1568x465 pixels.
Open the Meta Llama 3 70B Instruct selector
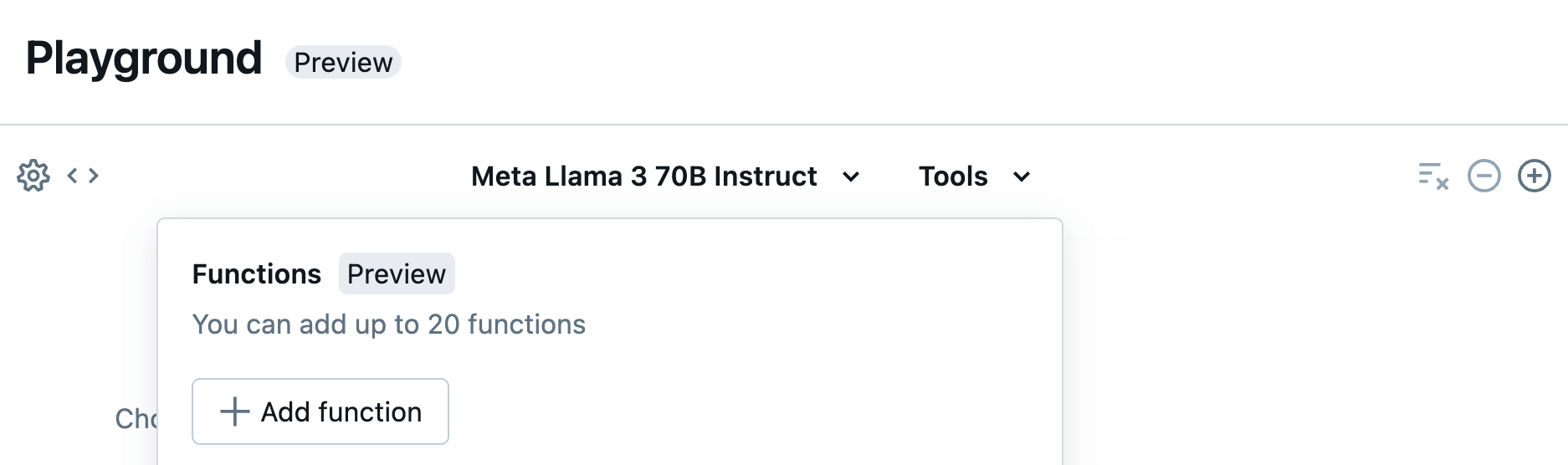tap(643, 176)
